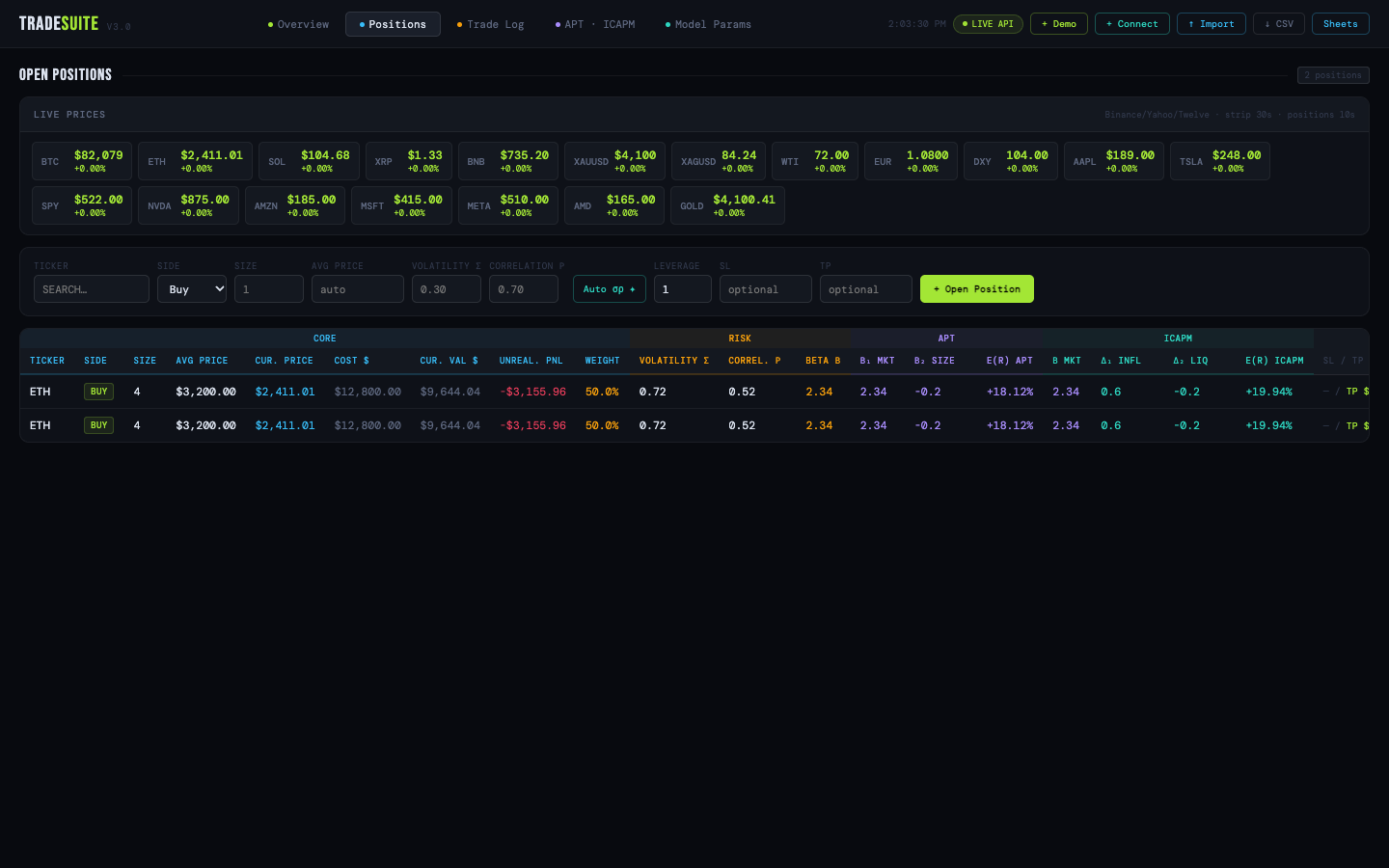
Task: Open the Overview tab
Action: click(x=298, y=24)
